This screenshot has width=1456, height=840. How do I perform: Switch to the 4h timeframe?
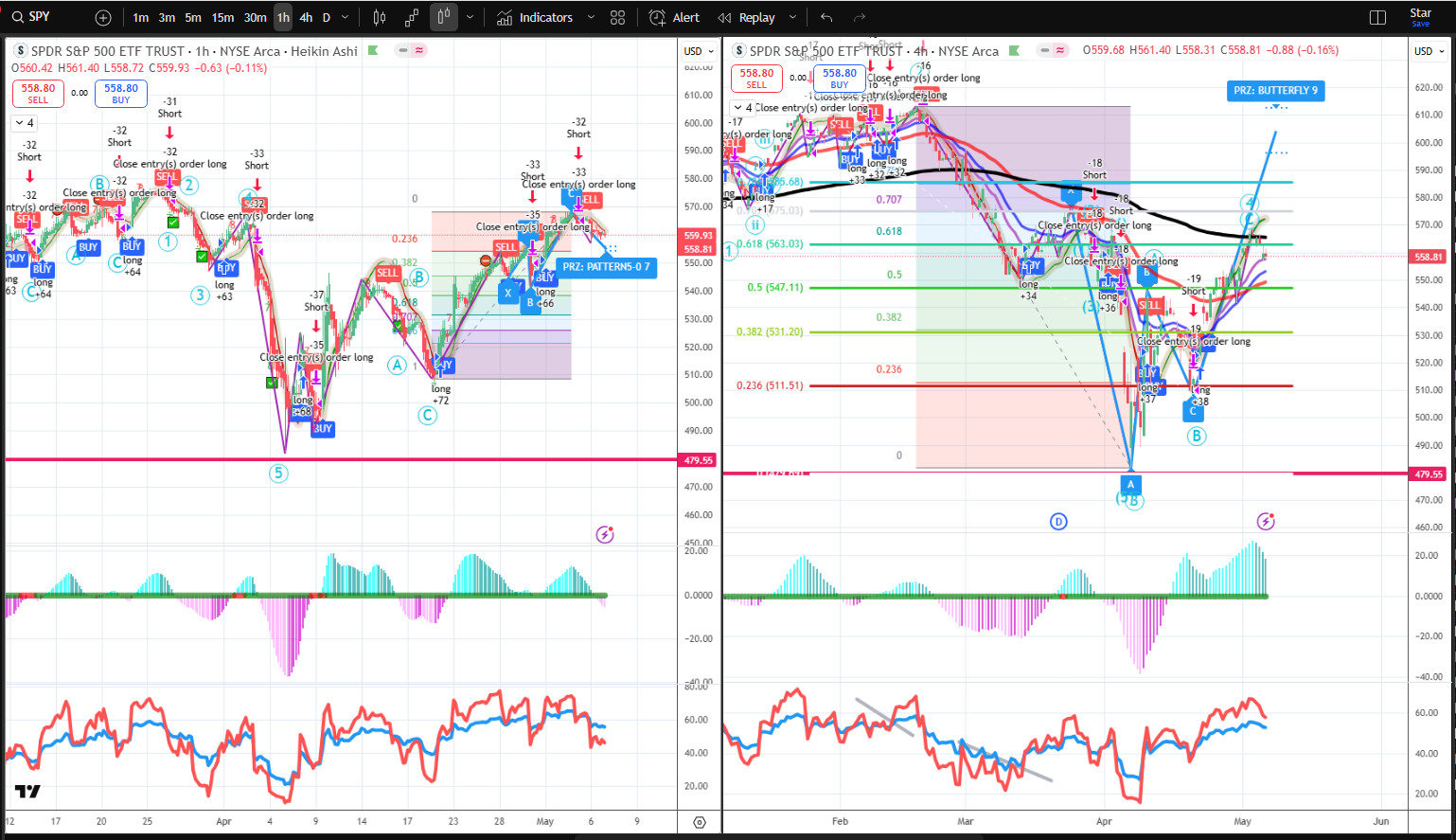tap(306, 18)
